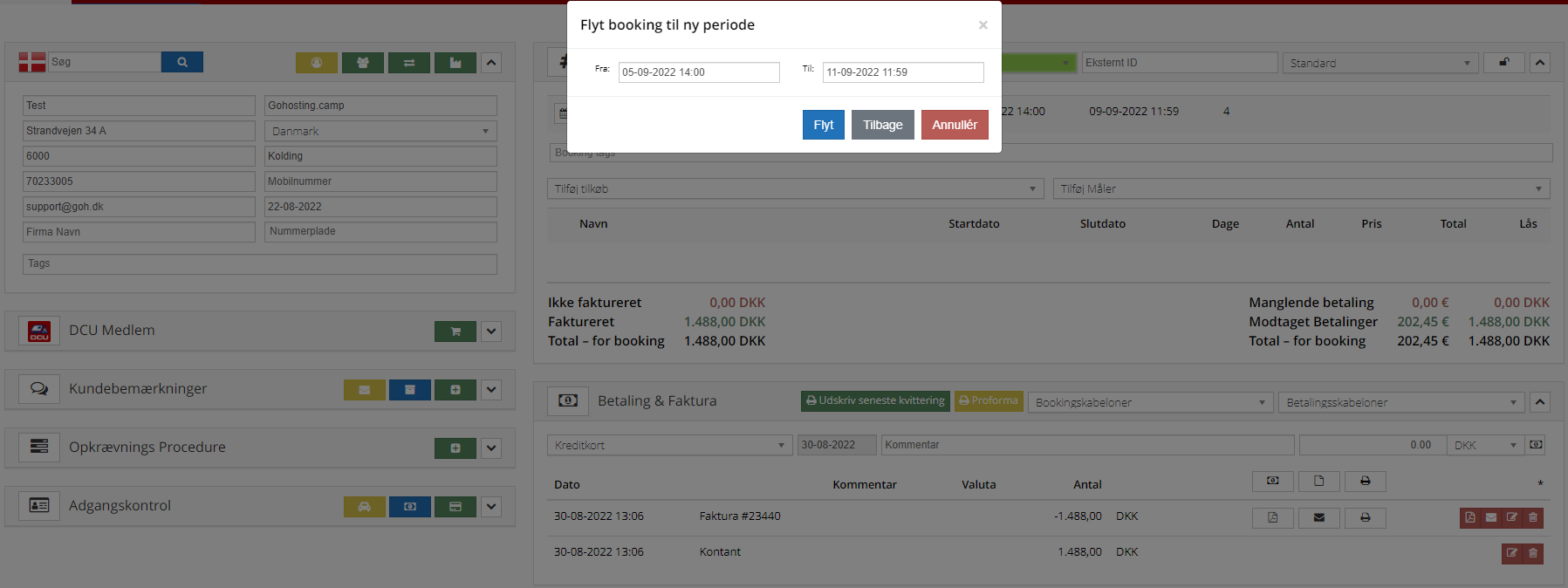1568x588 pixels.
Task: Click trash icon on the Kontant payment row
Action: (1533, 553)
